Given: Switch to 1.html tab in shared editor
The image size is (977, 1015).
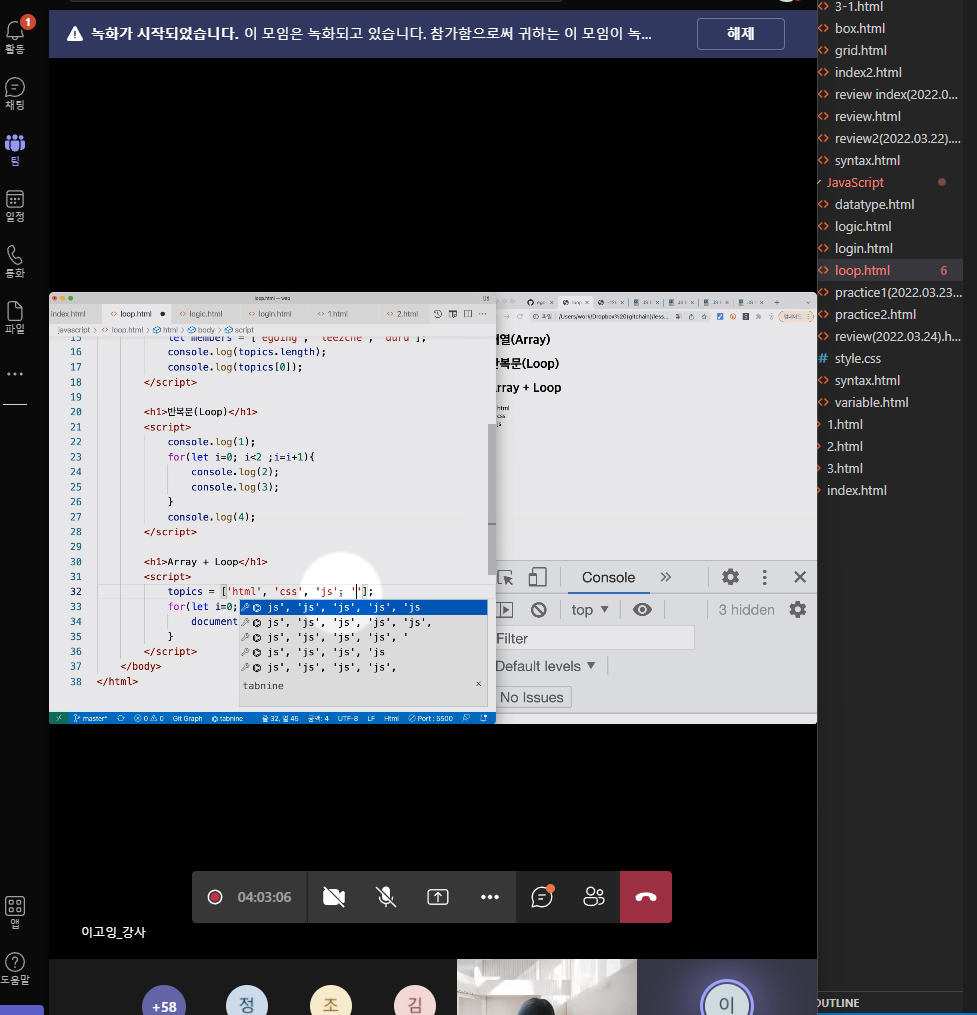Looking at the screenshot, I should point(337,314).
